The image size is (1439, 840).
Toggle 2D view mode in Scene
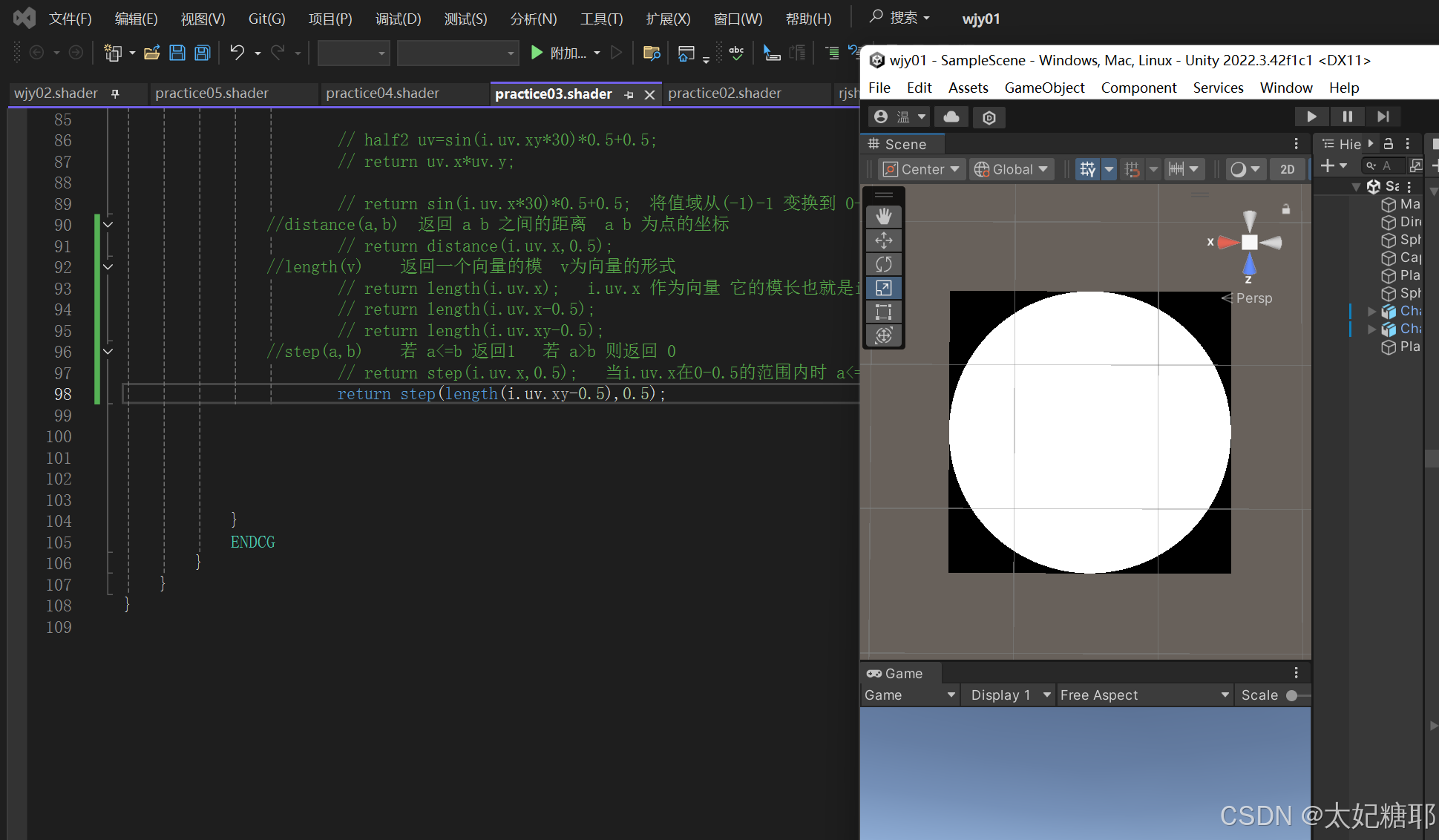pyautogui.click(x=1287, y=169)
